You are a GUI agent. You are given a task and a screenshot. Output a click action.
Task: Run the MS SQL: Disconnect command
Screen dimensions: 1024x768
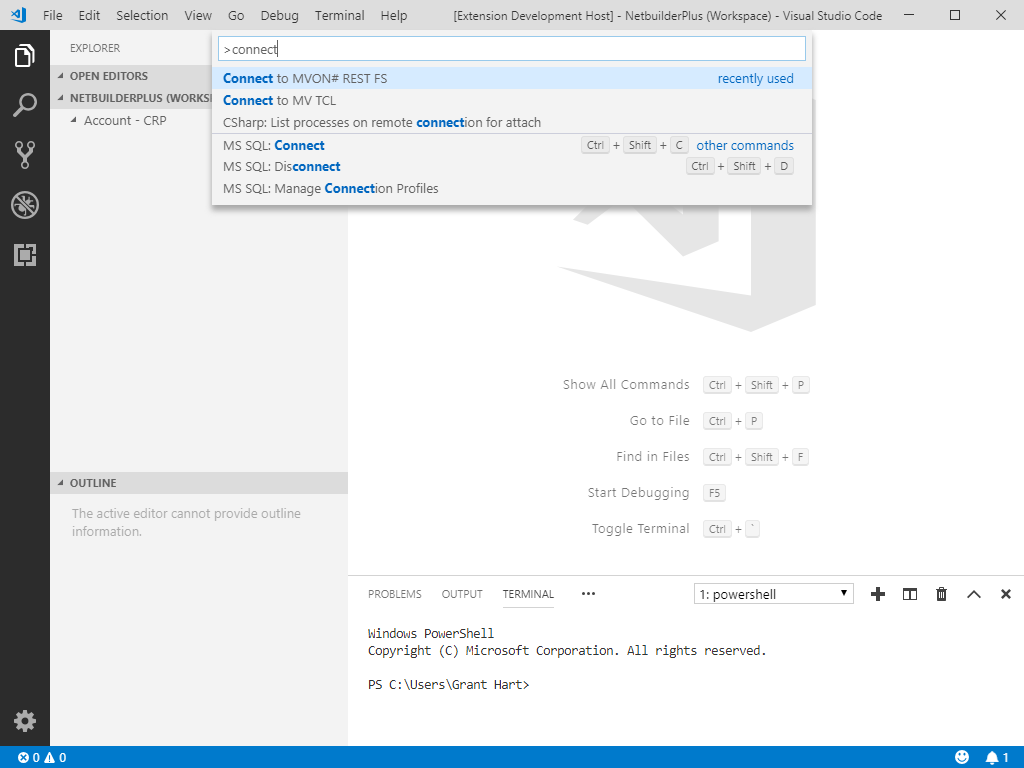pos(511,167)
